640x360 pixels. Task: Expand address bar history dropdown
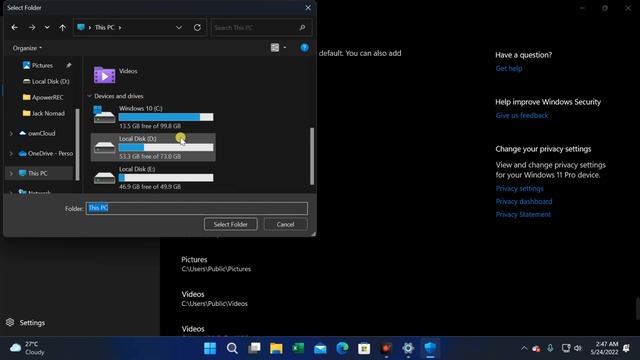tap(179, 27)
